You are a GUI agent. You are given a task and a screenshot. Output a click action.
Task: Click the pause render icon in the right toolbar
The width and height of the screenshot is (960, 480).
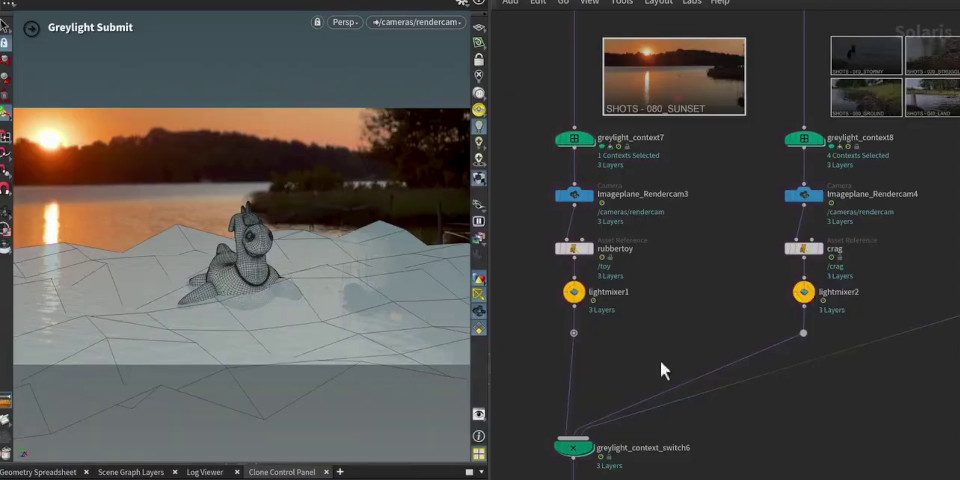click(x=479, y=221)
